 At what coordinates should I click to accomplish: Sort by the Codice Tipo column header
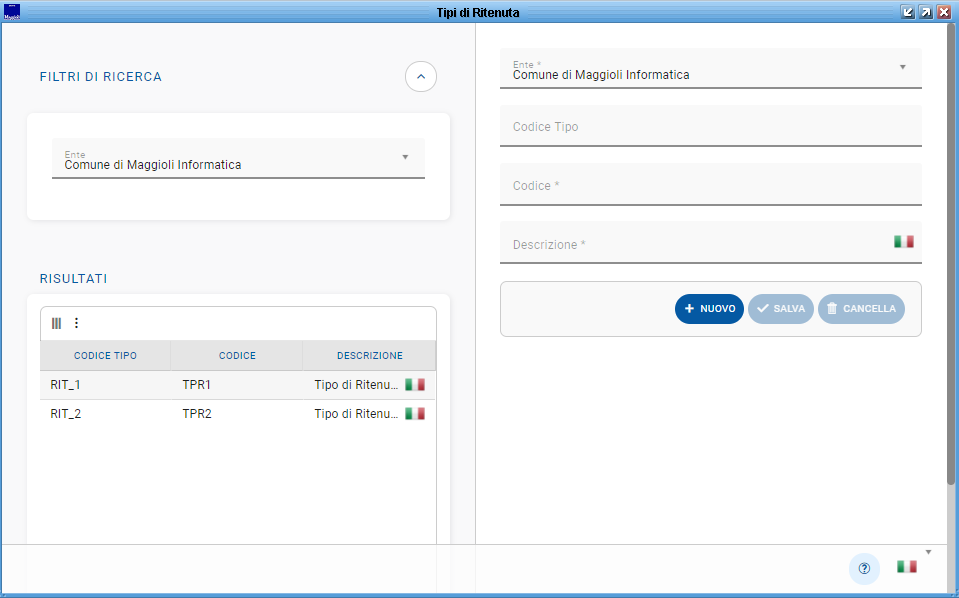(105, 355)
